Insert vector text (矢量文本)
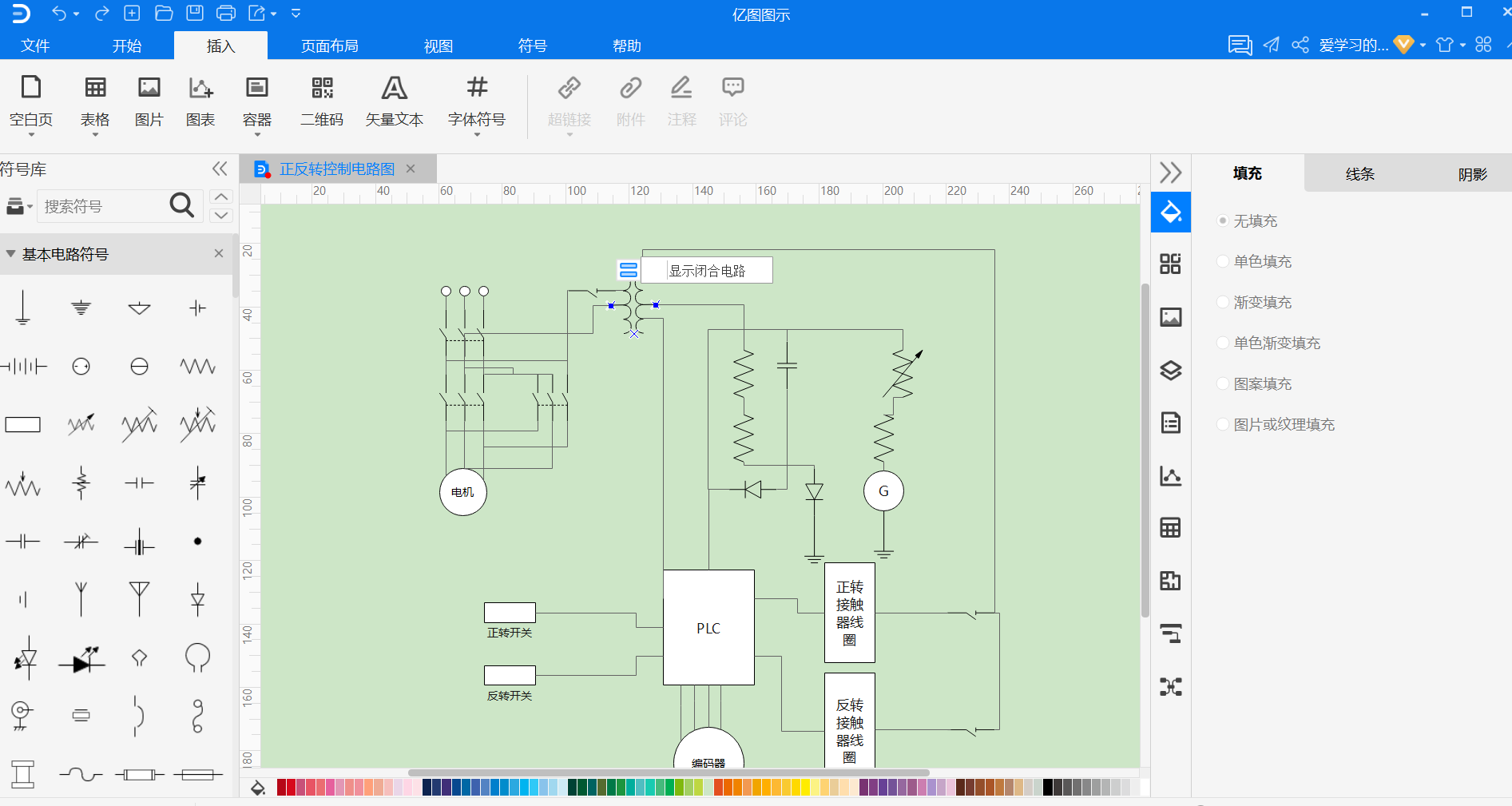1512x806 pixels. (x=395, y=101)
